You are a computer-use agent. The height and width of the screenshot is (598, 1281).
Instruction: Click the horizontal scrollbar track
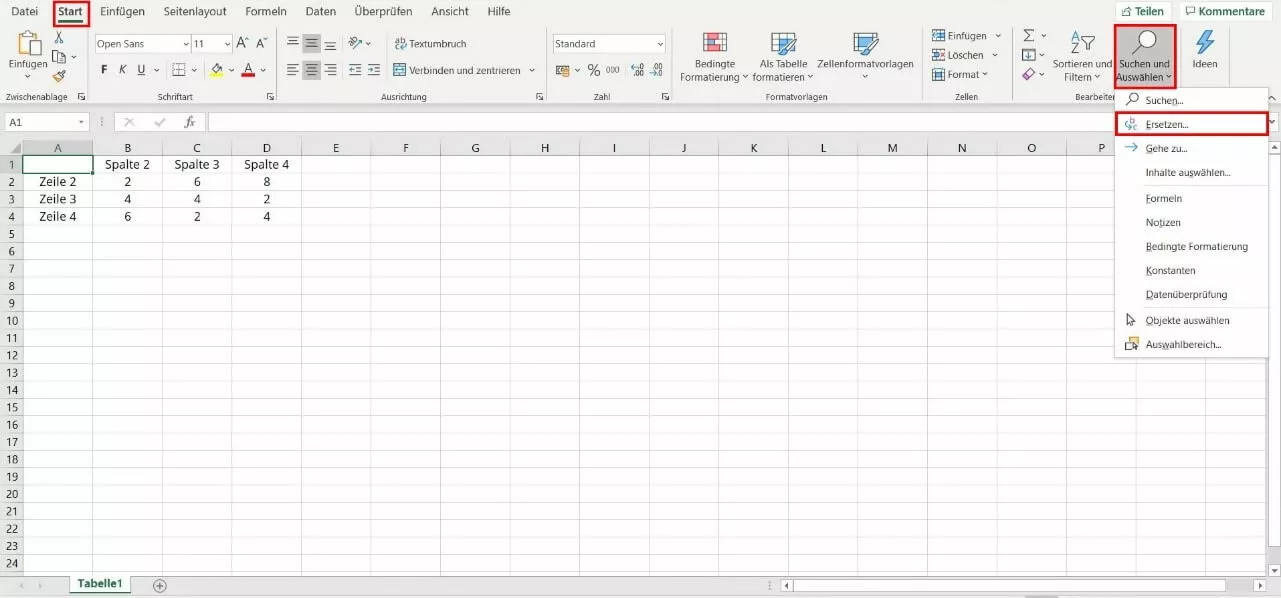[x=1008, y=585]
